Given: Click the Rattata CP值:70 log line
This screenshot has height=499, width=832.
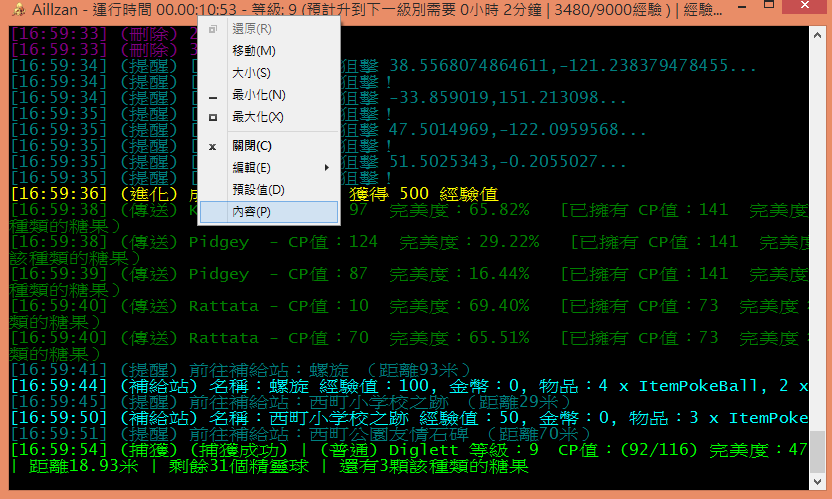Looking at the screenshot, I should coord(410,338).
